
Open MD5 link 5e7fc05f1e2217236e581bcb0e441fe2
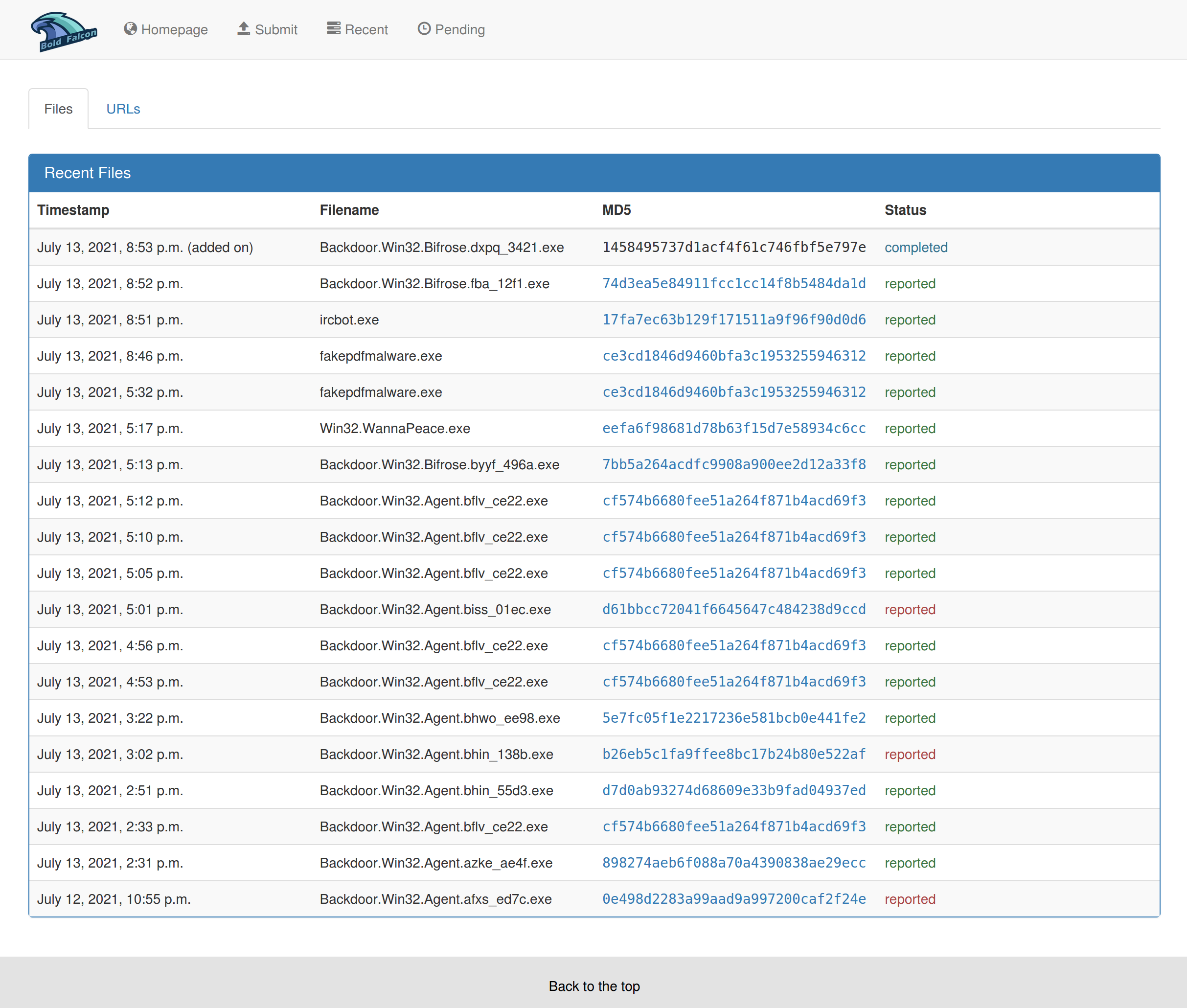733,718
